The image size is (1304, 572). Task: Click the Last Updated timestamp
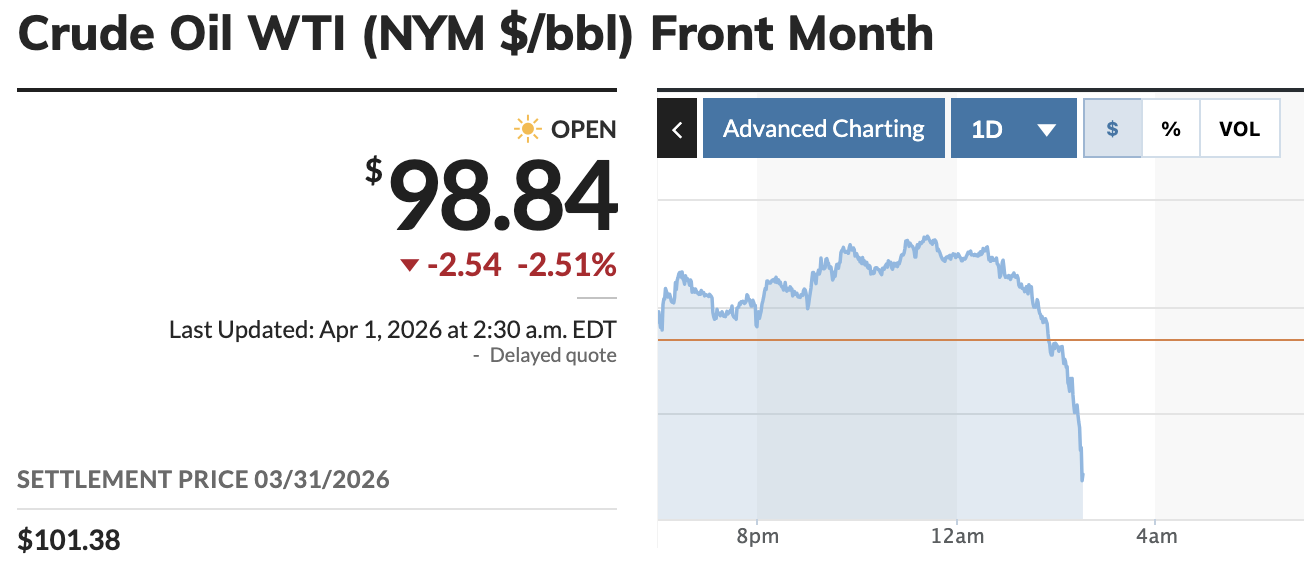(x=392, y=329)
